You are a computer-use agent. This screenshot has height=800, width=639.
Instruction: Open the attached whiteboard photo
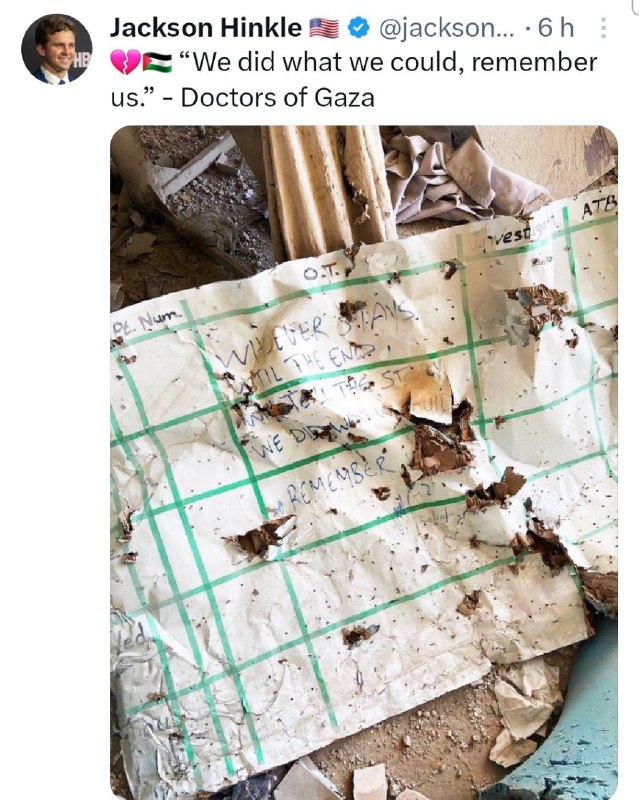point(364,462)
